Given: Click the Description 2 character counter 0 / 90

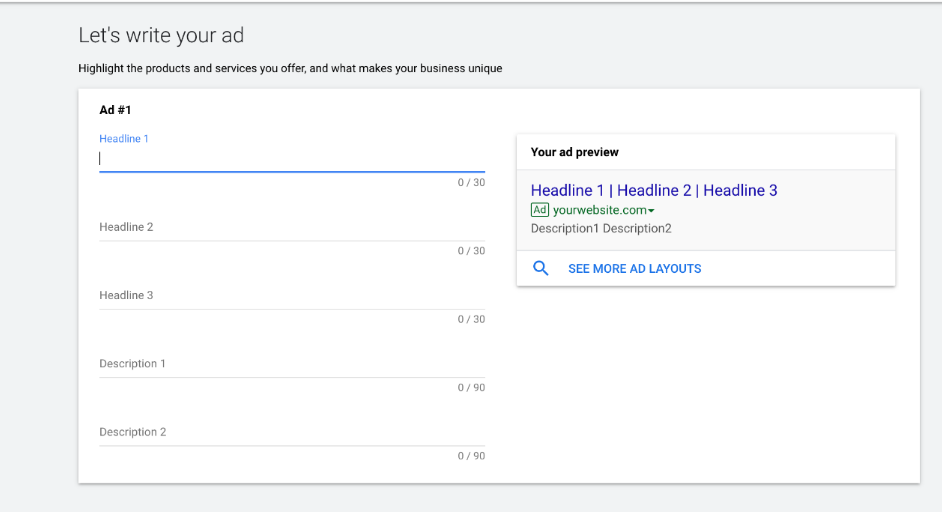Looking at the screenshot, I should coord(471,456).
